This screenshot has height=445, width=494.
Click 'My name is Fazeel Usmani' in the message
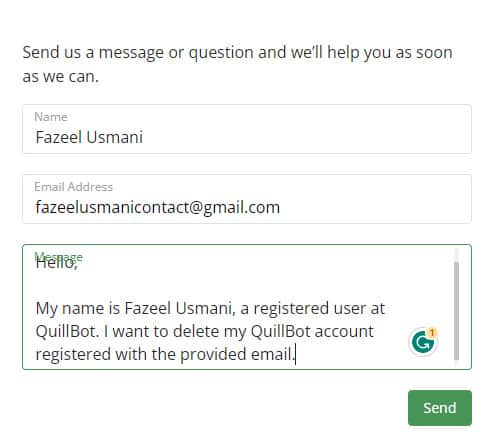click(x=135, y=308)
